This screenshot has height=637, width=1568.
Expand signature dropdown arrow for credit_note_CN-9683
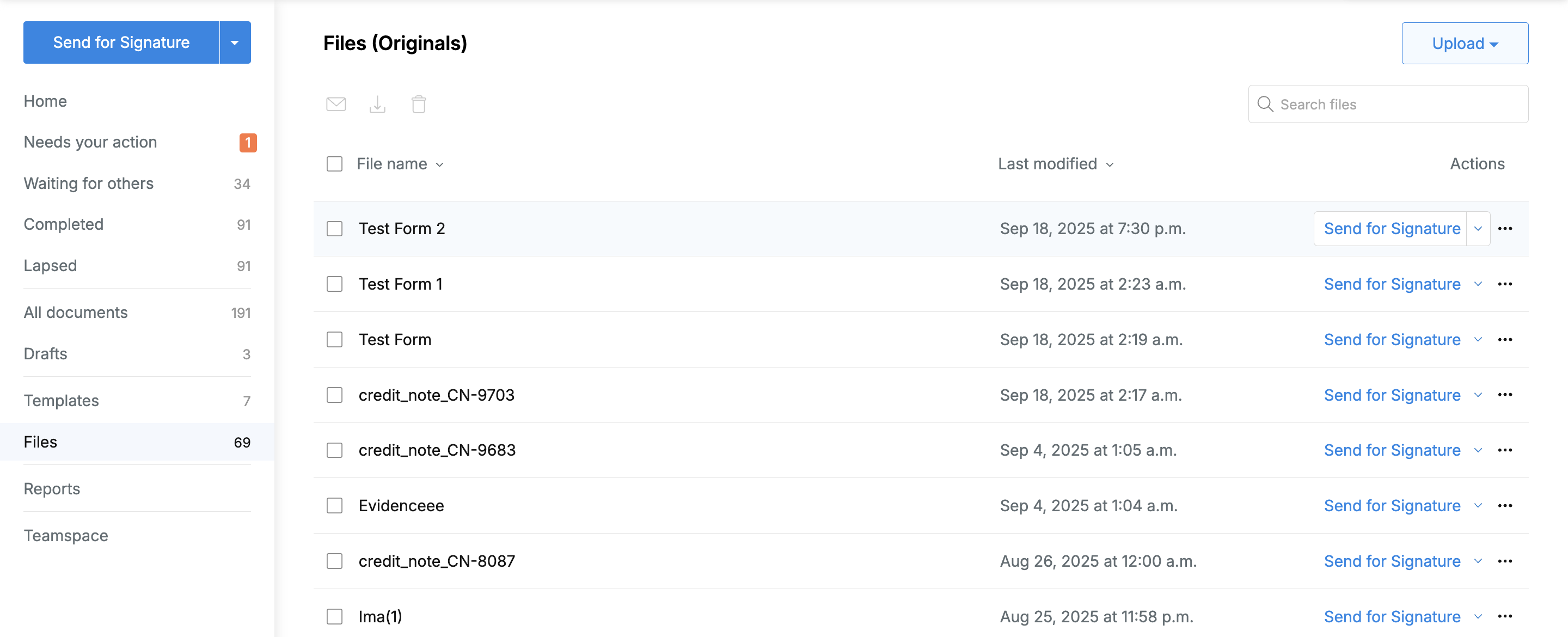click(x=1478, y=450)
